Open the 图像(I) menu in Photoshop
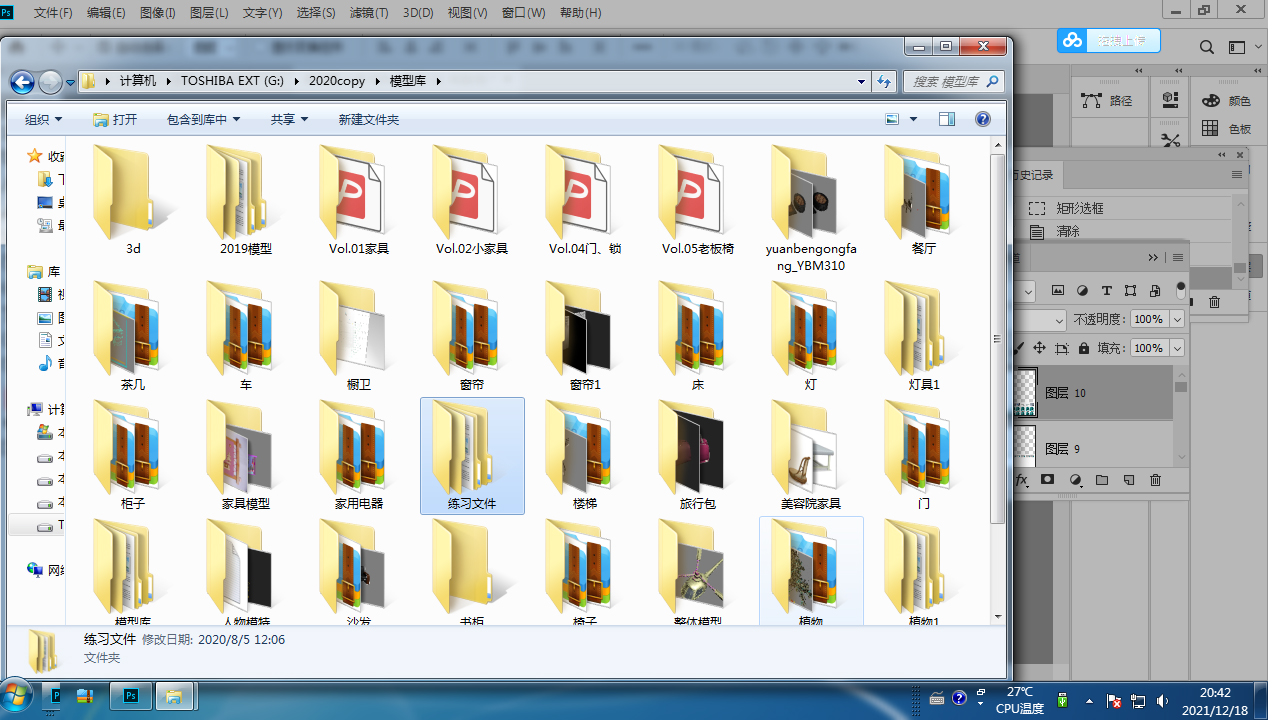Viewport: 1280px width, 720px height. click(158, 13)
